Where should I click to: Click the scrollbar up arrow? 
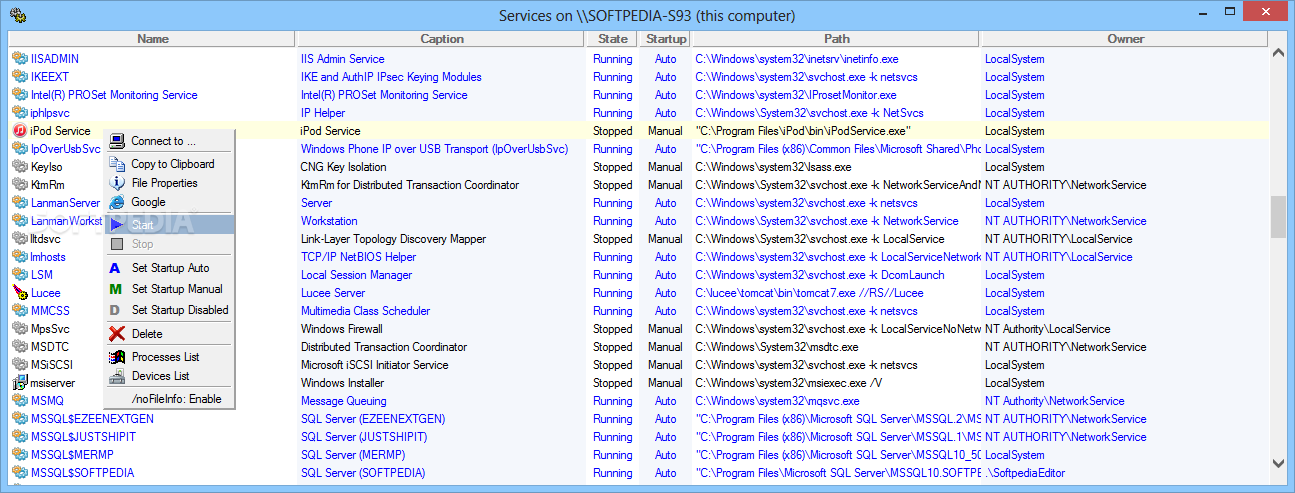pyautogui.click(x=1278, y=52)
